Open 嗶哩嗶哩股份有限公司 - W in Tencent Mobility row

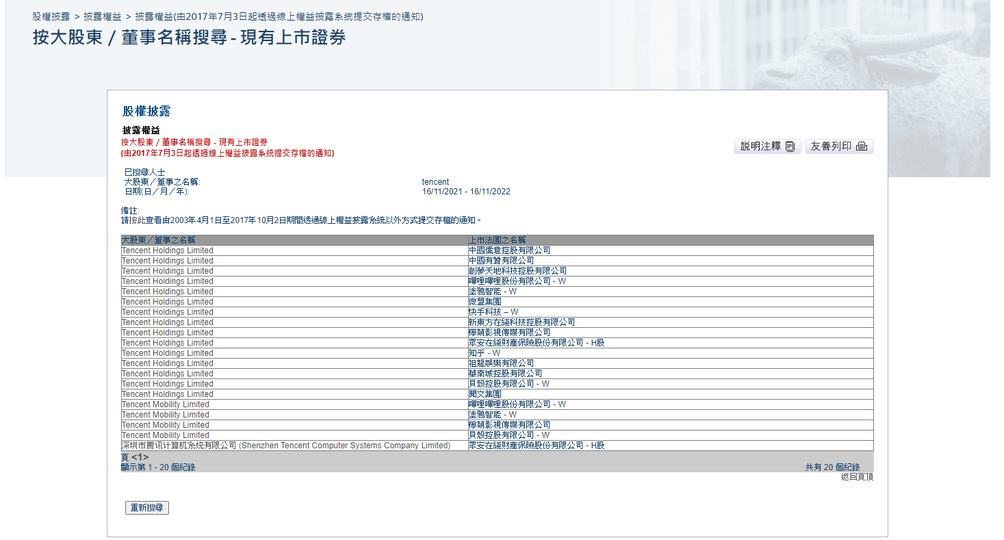(x=517, y=404)
